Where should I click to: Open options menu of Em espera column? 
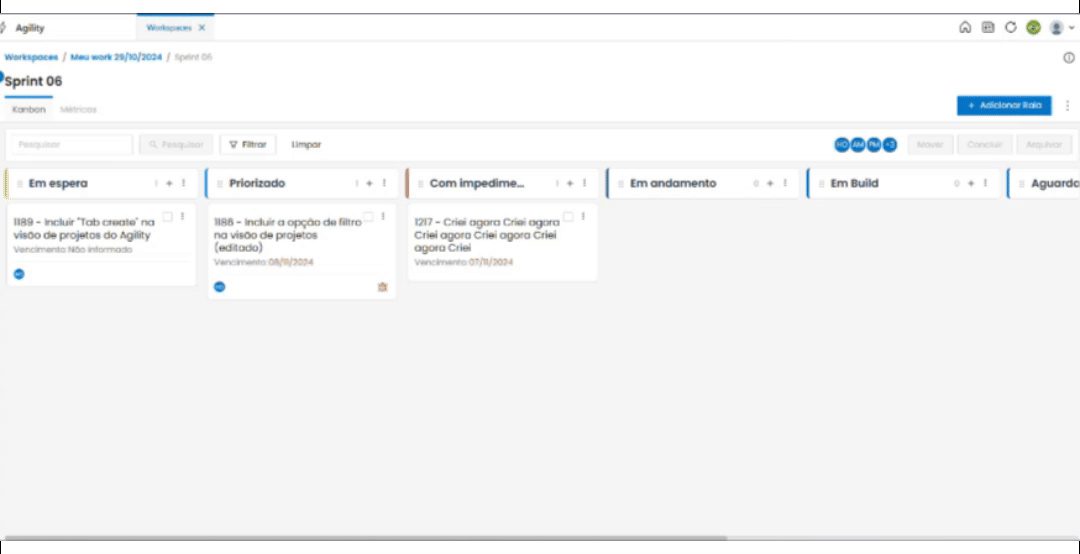(x=183, y=183)
